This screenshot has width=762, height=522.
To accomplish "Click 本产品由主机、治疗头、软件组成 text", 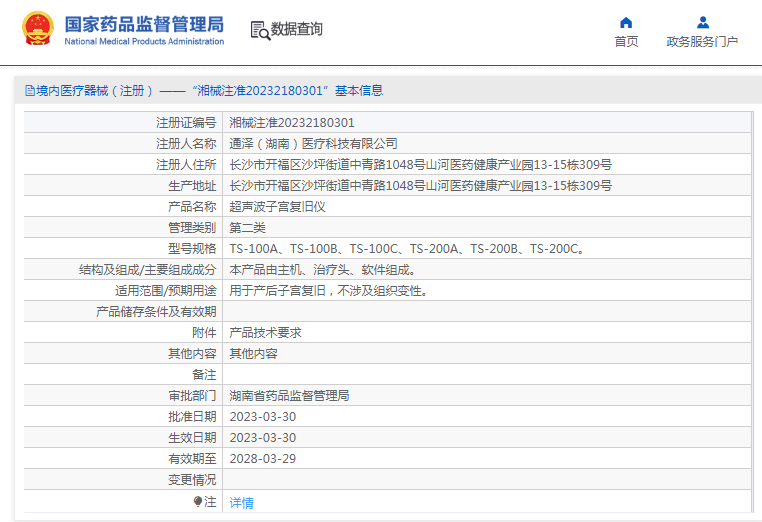I will (x=323, y=270).
